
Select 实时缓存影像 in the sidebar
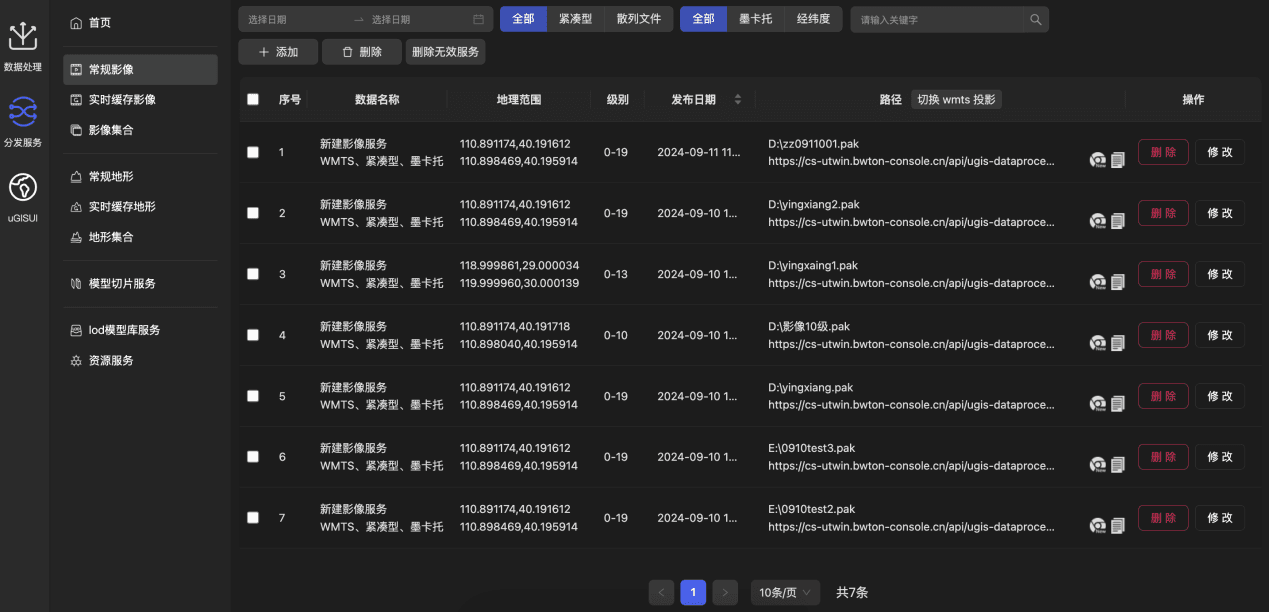(122, 100)
